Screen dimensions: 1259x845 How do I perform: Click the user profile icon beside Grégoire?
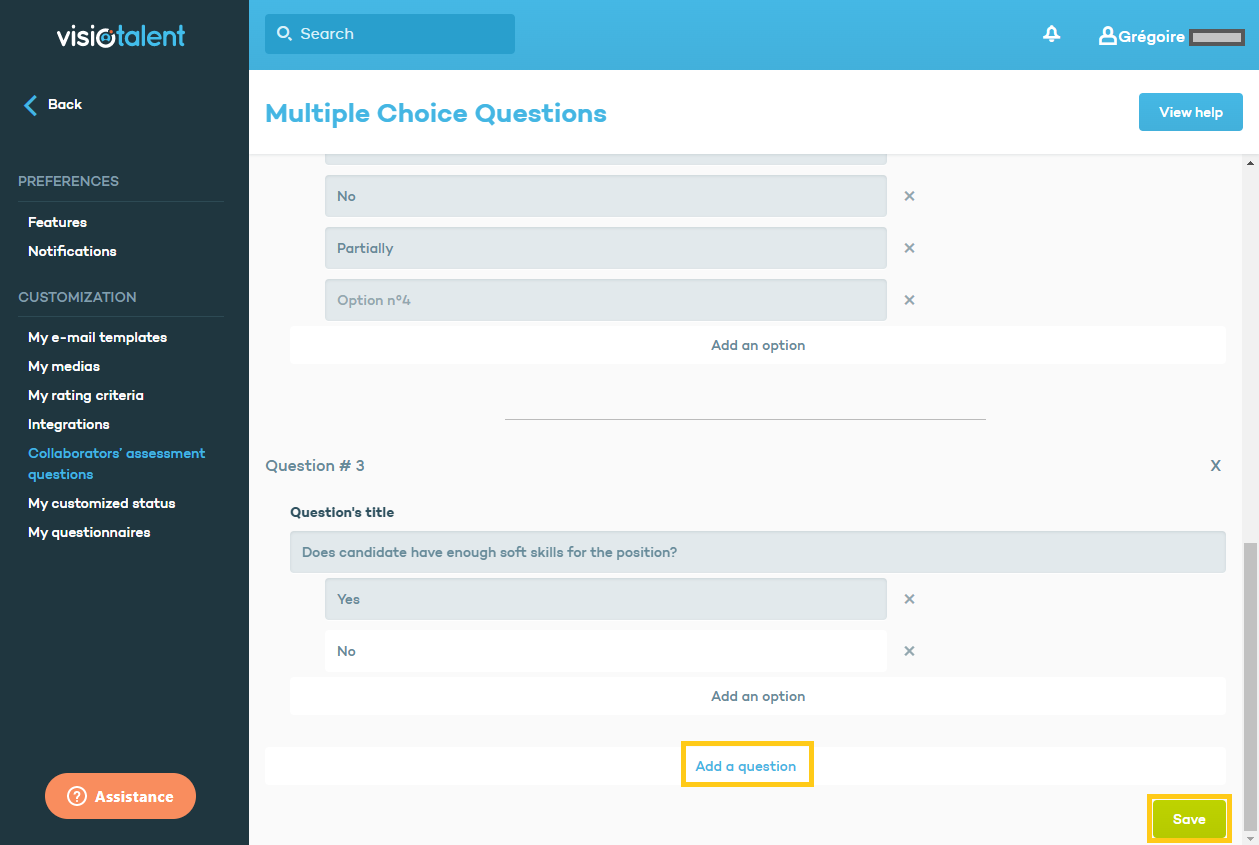point(1107,36)
